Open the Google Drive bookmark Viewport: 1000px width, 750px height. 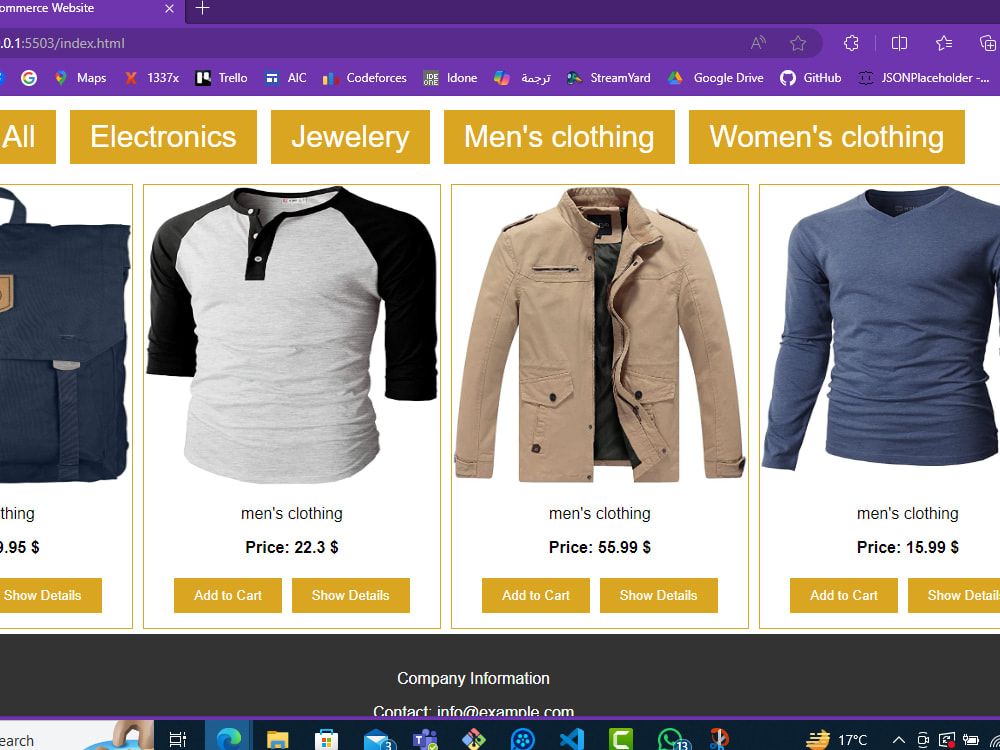point(716,78)
